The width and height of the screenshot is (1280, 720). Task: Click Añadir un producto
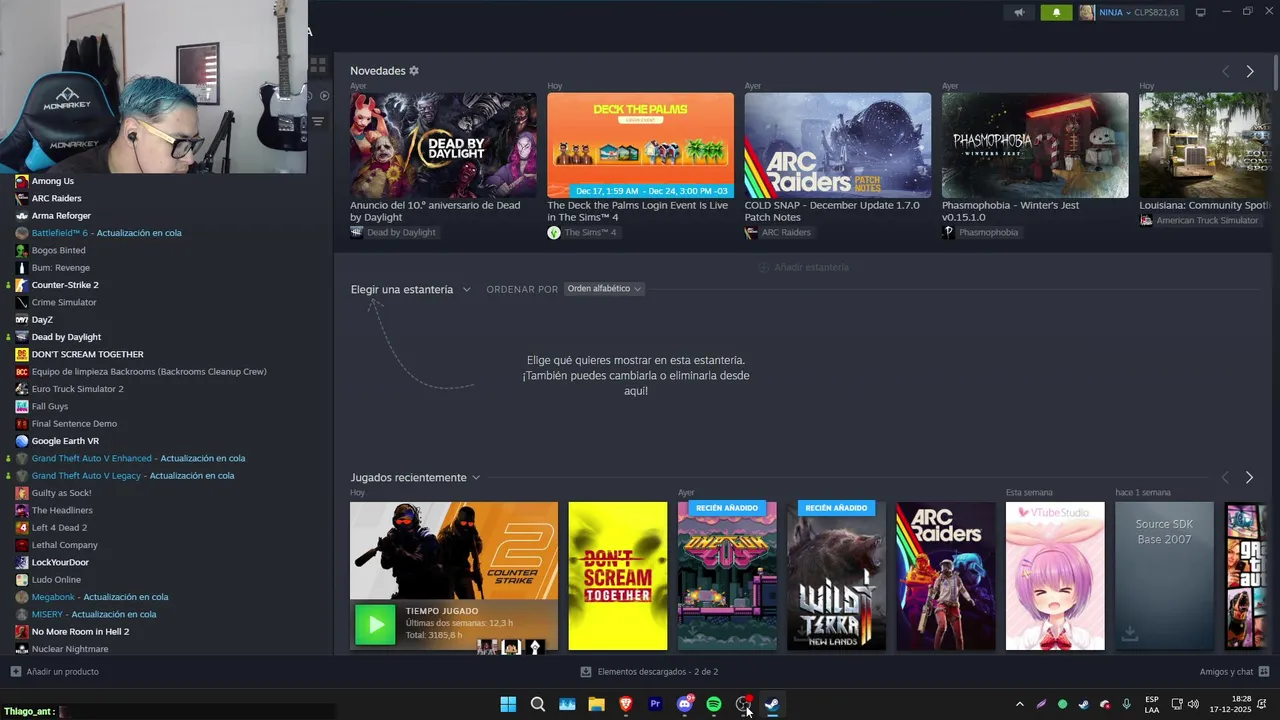click(54, 672)
